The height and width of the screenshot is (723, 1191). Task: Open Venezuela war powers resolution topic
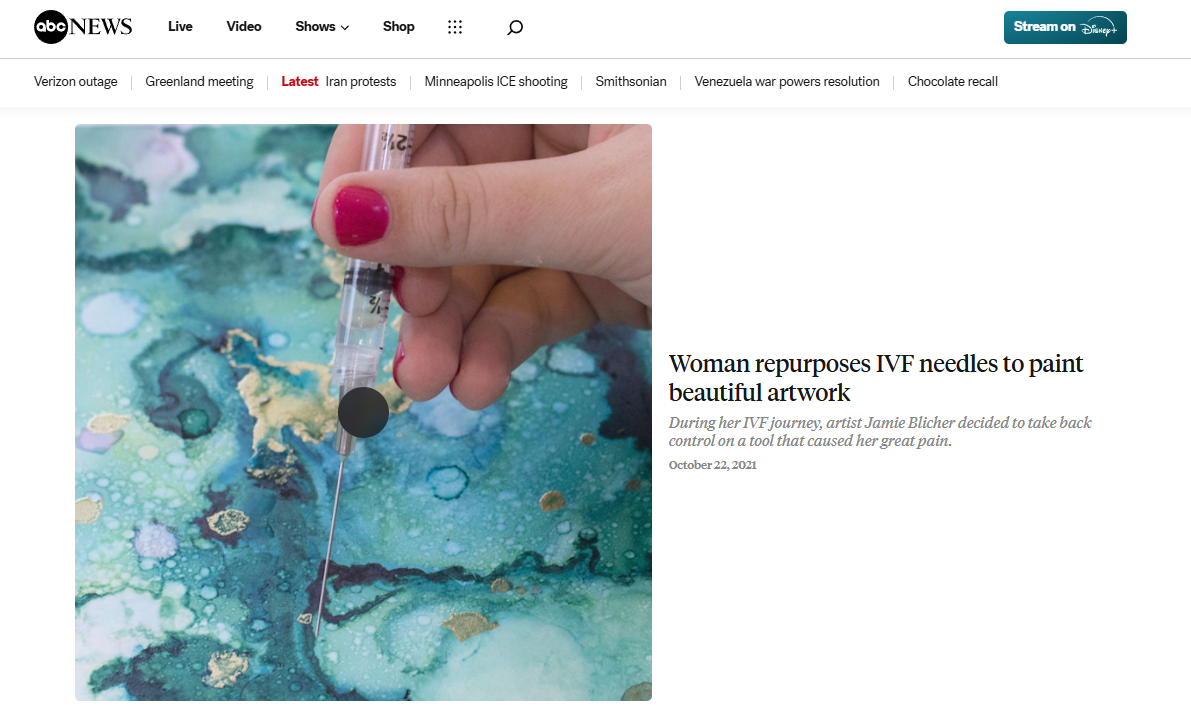click(x=787, y=81)
